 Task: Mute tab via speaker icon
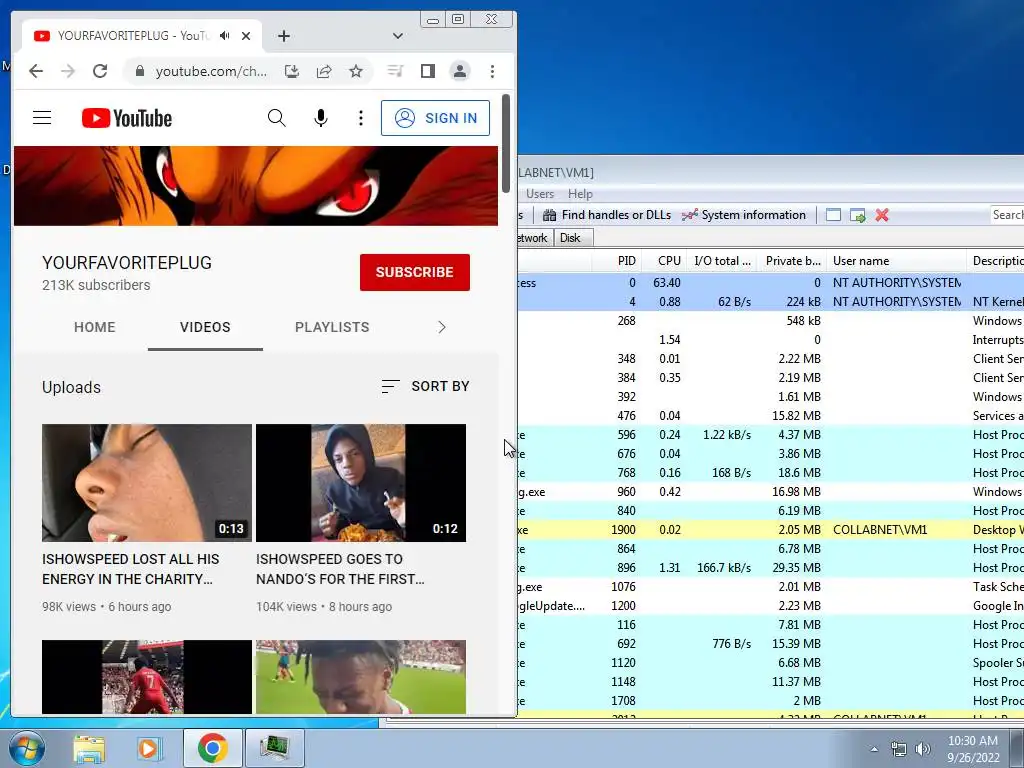(x=225, y=36)
